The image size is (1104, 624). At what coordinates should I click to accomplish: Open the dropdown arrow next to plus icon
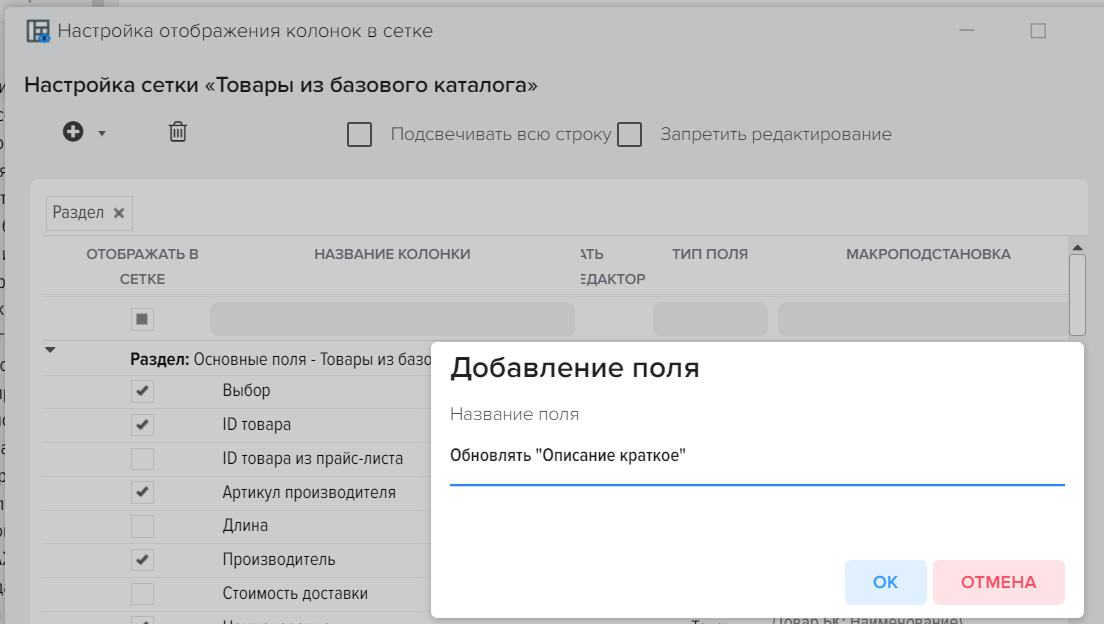pyautogui.click(x=101, y=134)
